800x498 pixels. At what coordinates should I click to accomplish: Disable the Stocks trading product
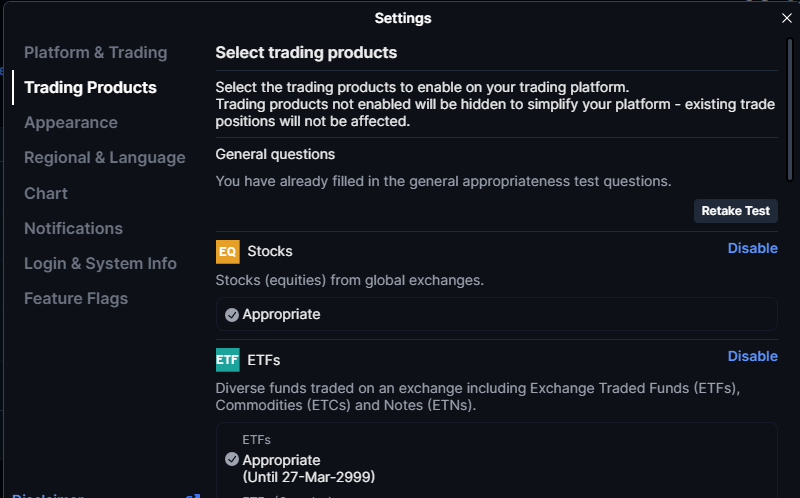coord(752,248)
